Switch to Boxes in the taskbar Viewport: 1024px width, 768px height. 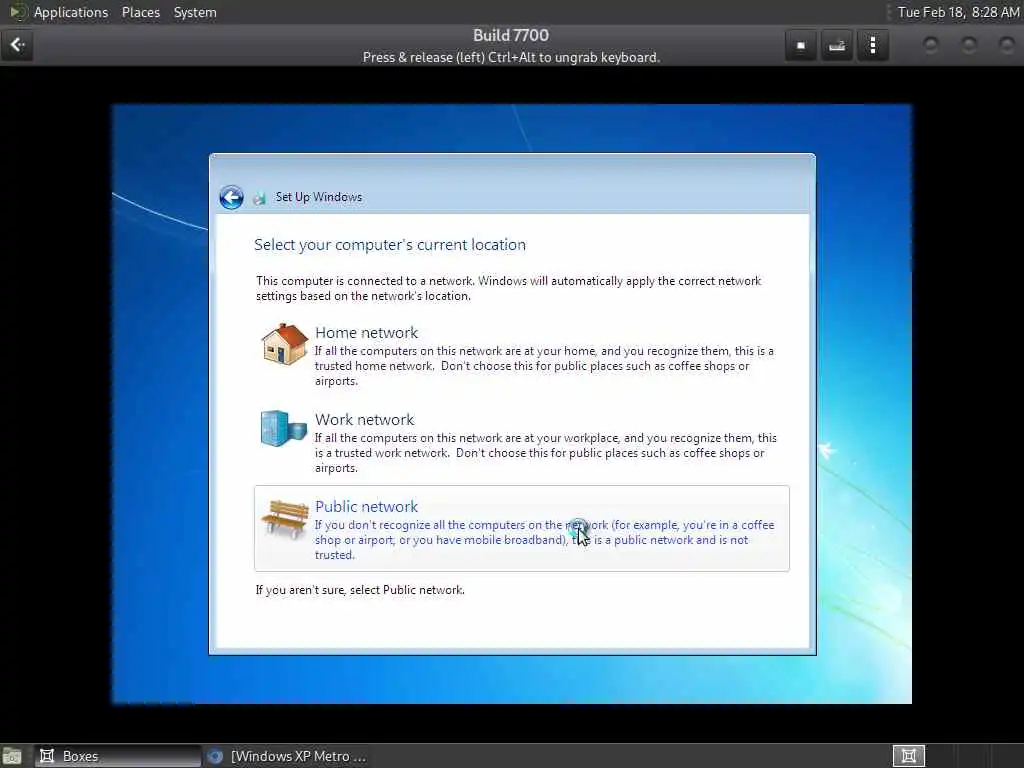(x=118, y=756)
